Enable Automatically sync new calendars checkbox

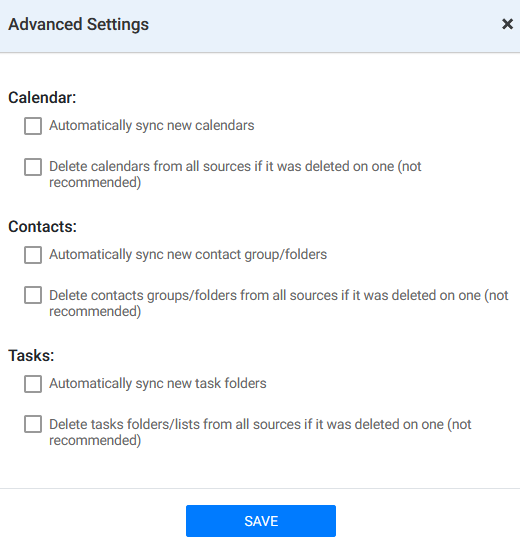[33, 126]
